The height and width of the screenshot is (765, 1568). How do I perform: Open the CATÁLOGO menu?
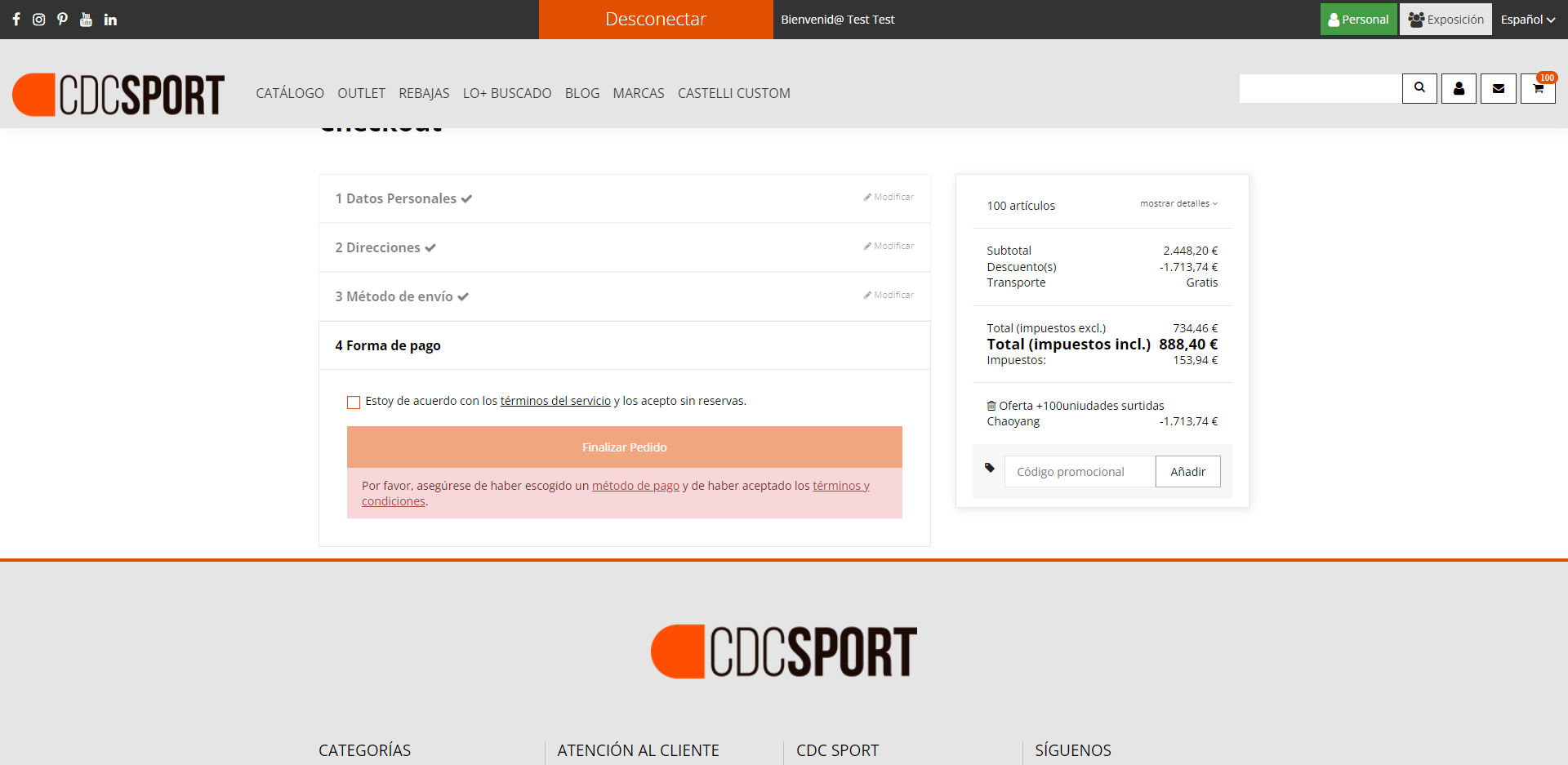pyautogui.click(x=290, y=93)
